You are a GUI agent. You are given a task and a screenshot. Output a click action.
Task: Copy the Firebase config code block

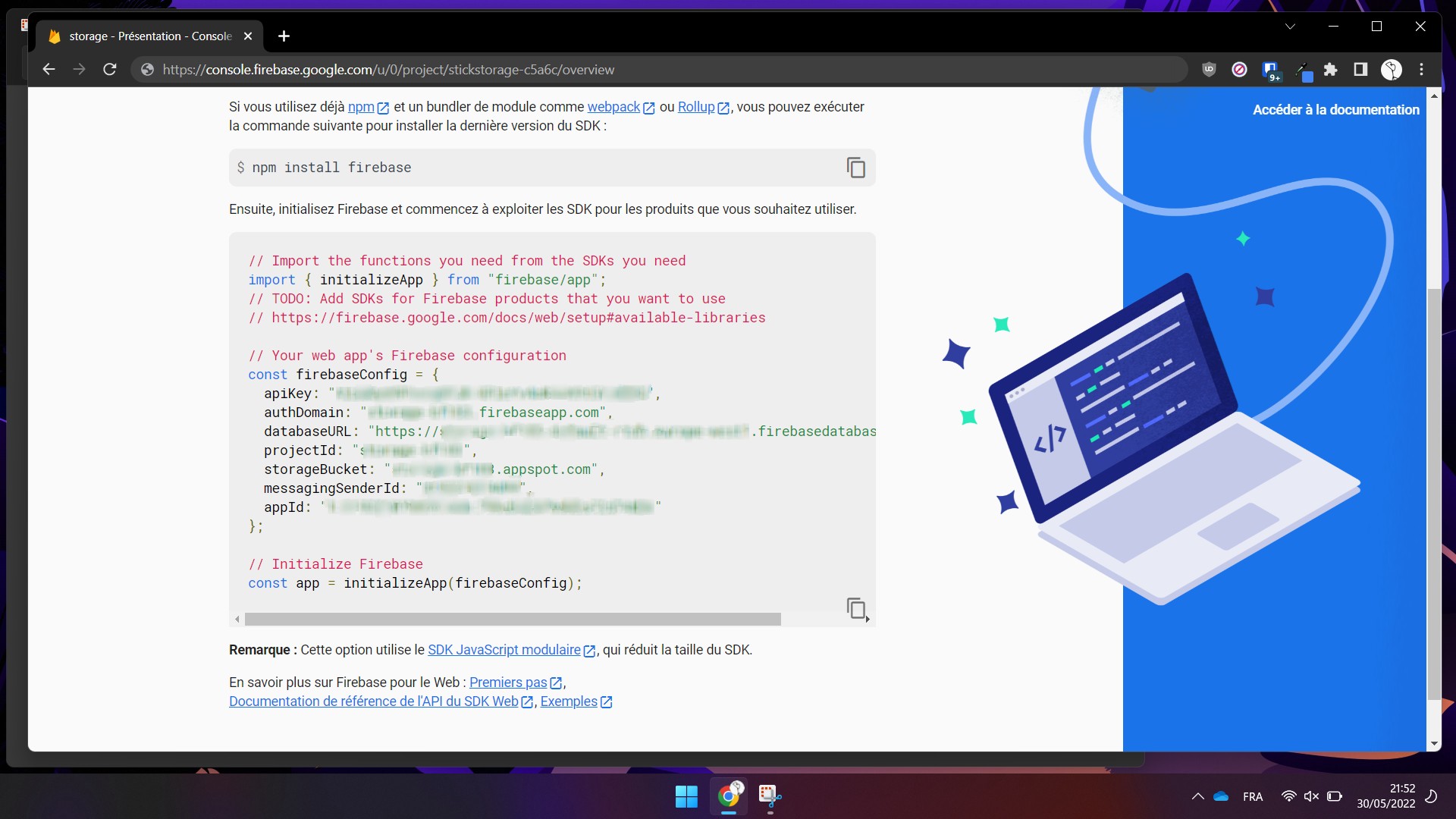coord(855,608)
